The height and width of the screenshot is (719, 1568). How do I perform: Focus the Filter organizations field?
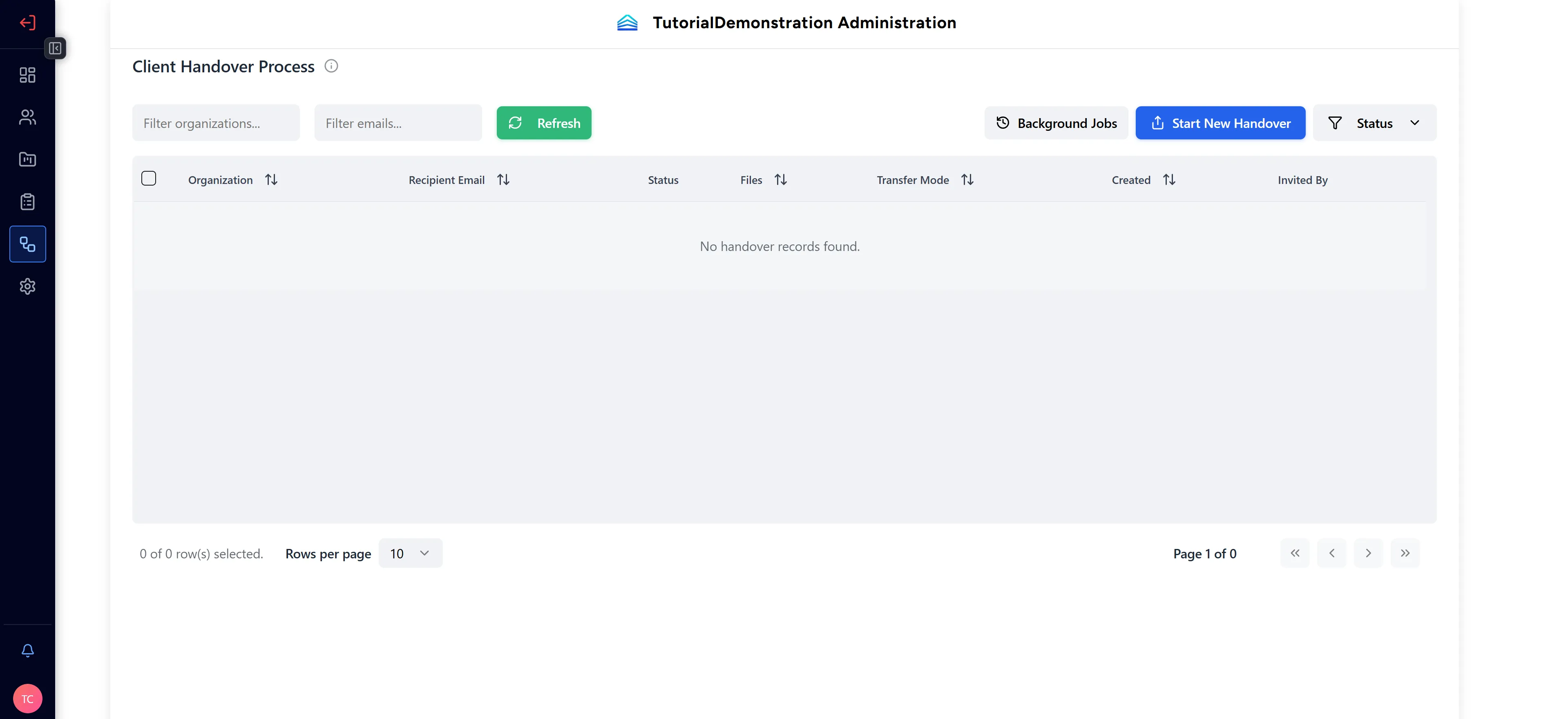(216, 123)
